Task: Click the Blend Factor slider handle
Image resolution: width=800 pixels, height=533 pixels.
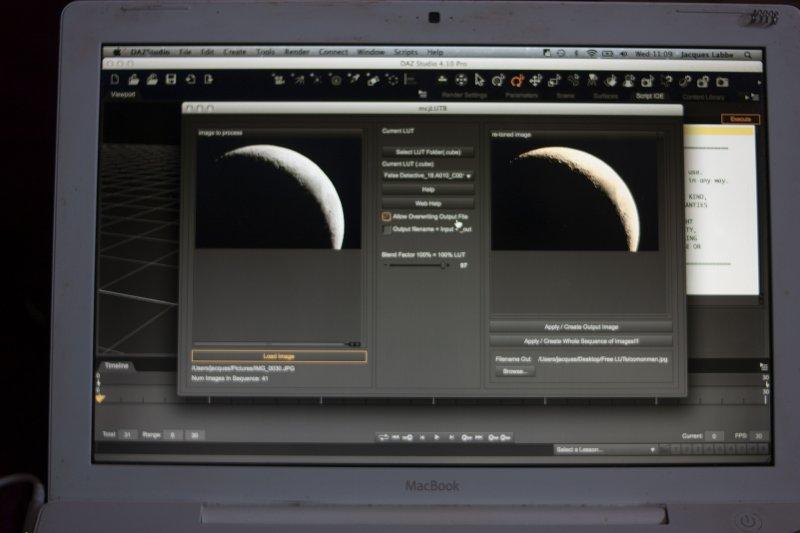Action: [x=443, y=265]
